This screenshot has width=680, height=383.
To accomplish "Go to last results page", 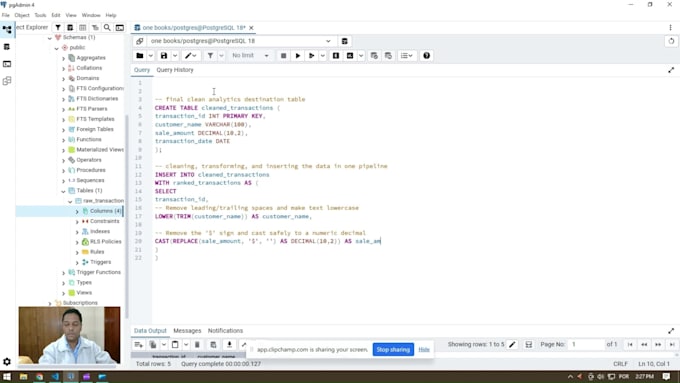I will coord(672,344).
